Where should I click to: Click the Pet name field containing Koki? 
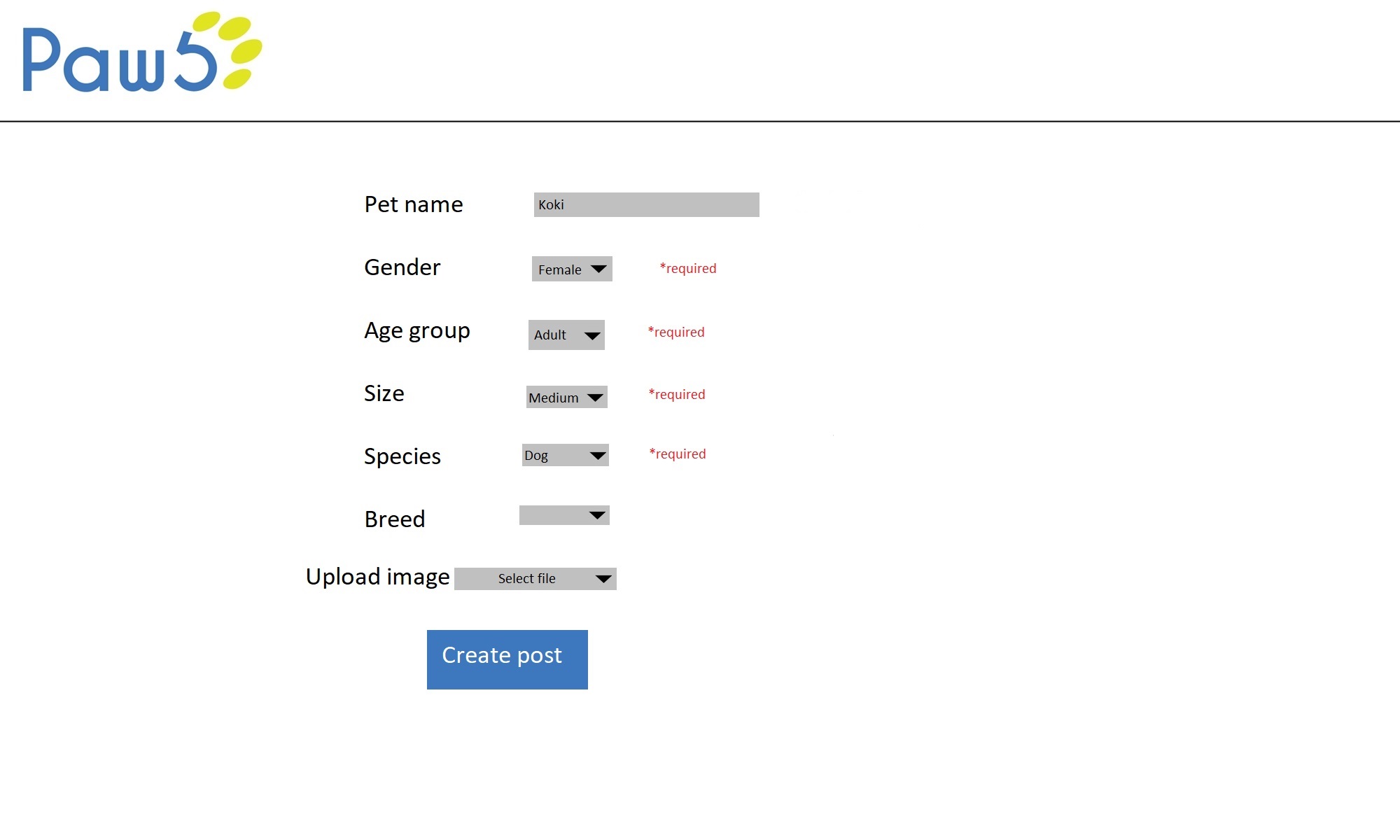pos(646,204)
